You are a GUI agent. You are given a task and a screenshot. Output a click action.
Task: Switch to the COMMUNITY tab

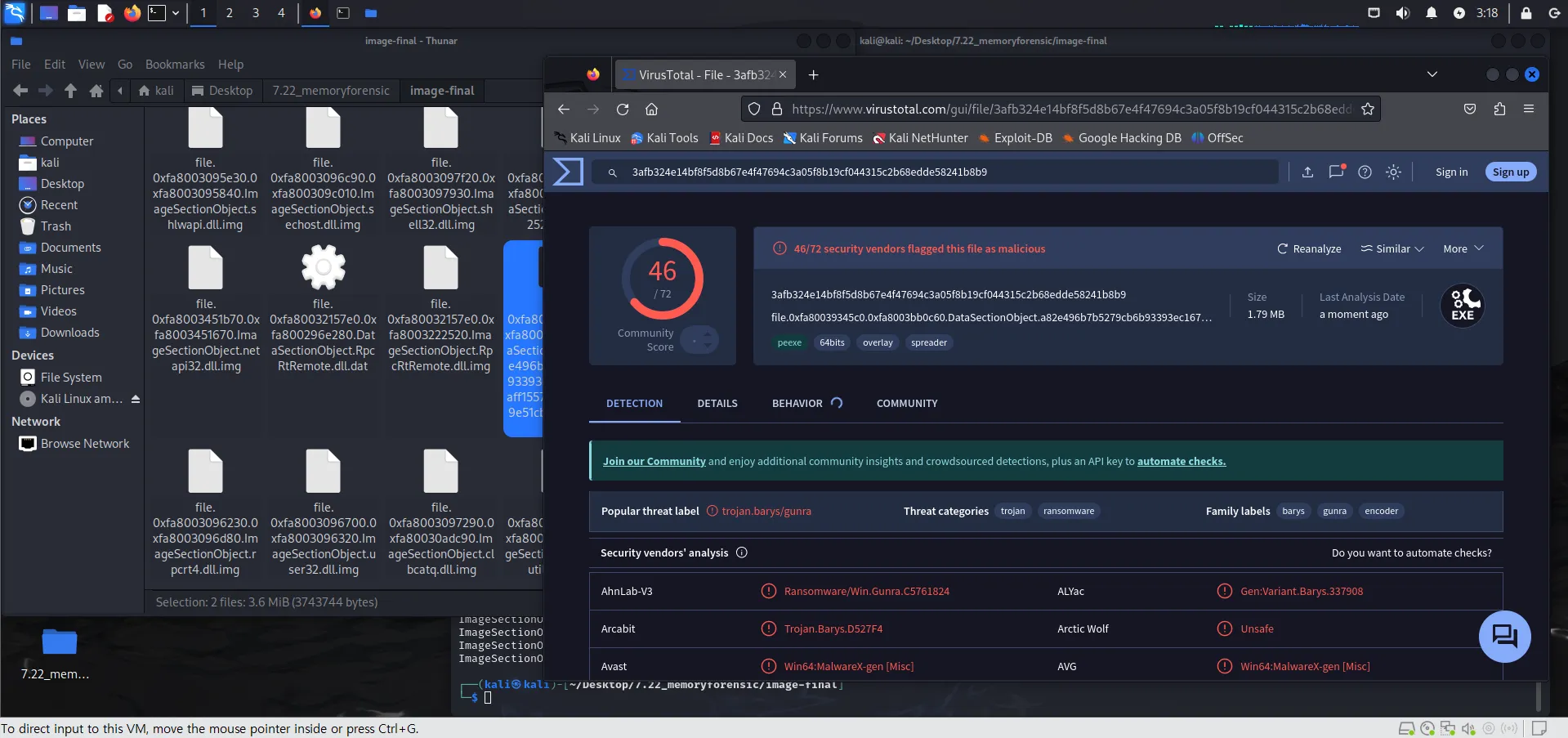pyautogui.click(x=907, y=403)
